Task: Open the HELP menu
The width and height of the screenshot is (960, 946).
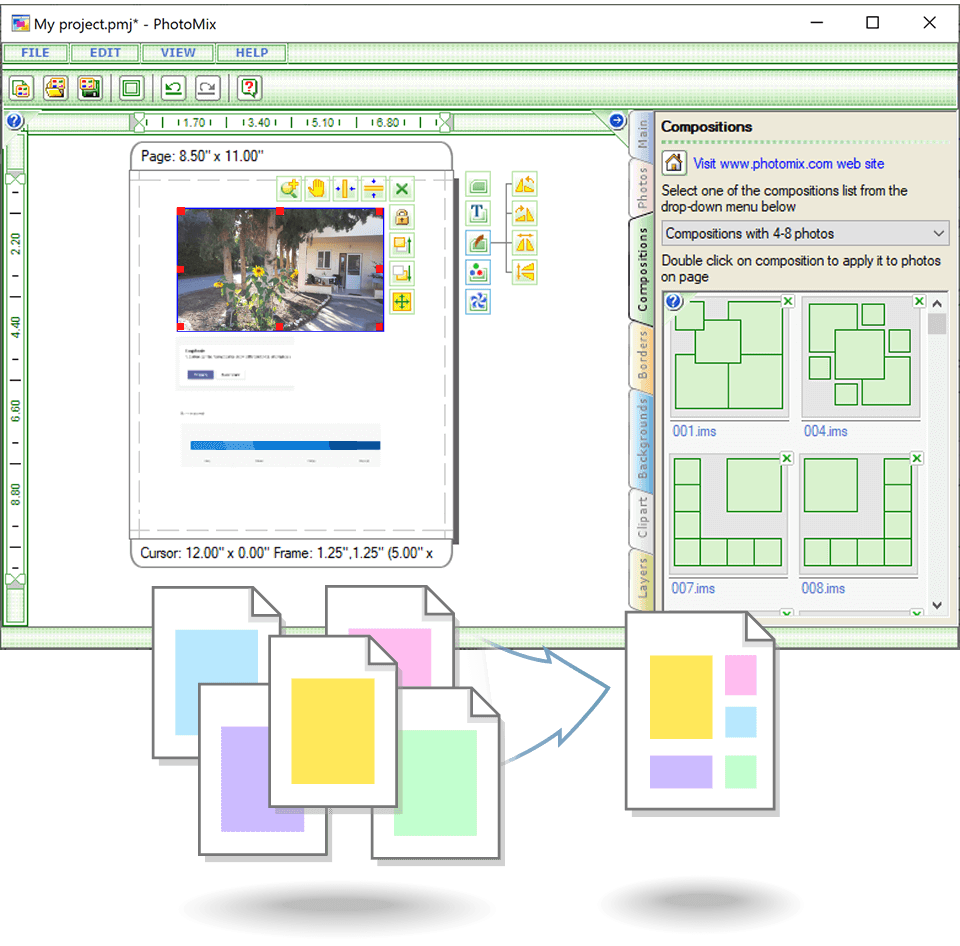Action: point(252,53)
